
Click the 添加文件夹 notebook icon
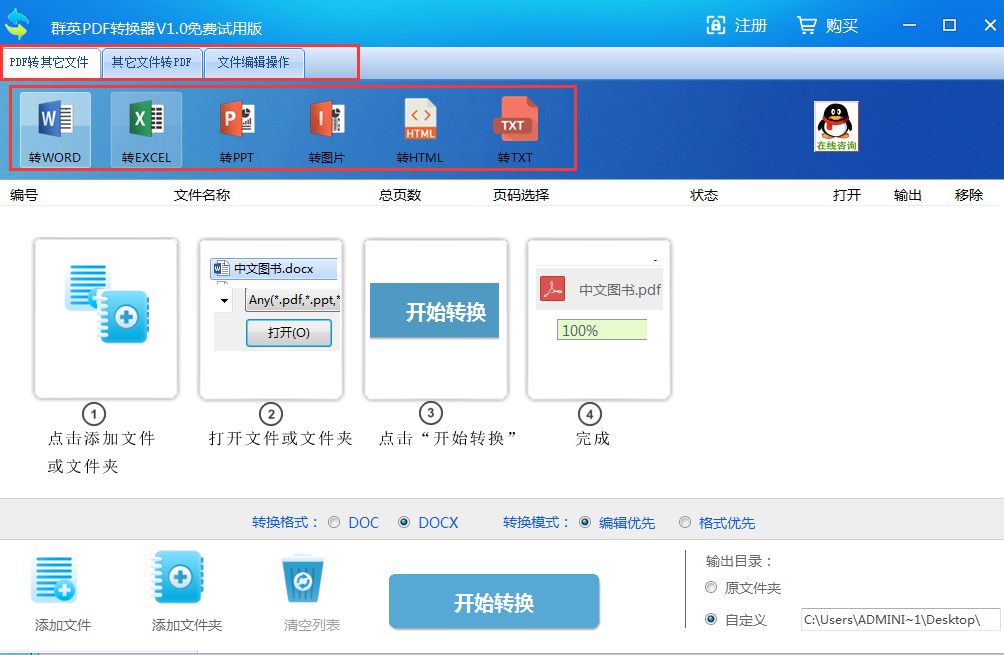click(x=178, y=577)
